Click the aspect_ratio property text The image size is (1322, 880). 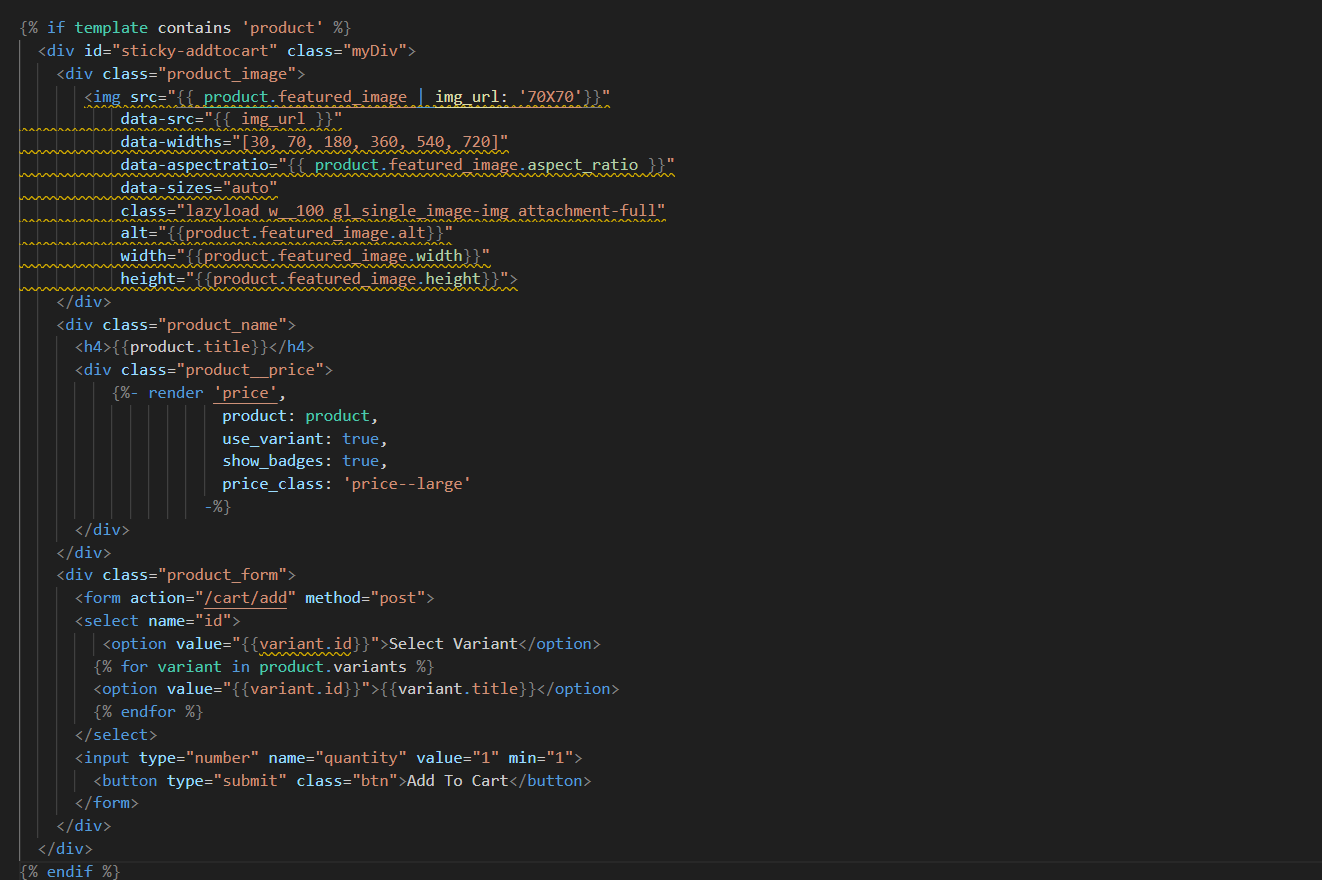point(582,164)
